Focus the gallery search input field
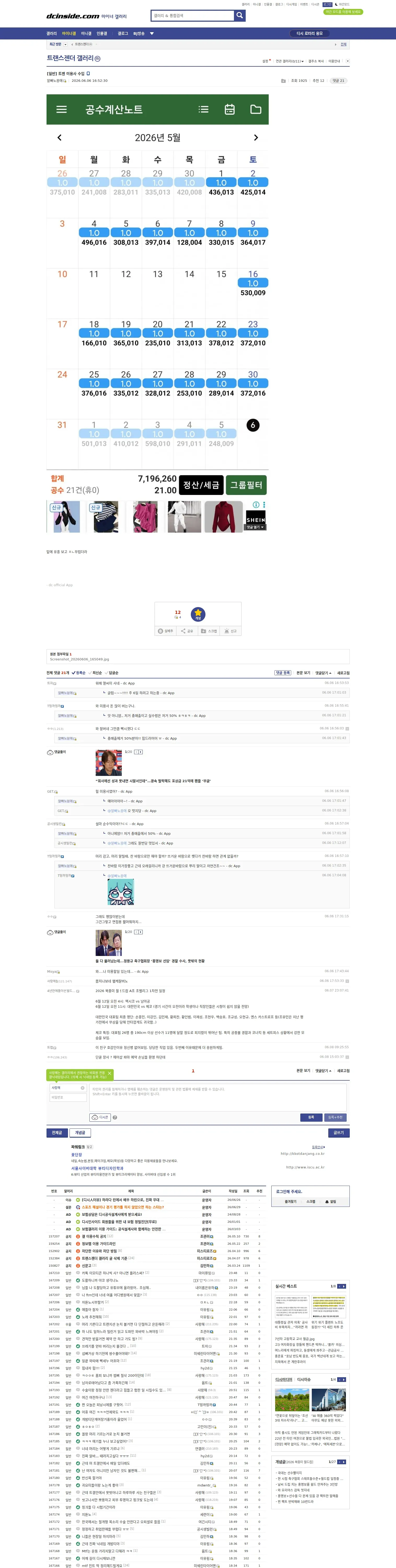The image size is (396, 1568). click(193, 16)
